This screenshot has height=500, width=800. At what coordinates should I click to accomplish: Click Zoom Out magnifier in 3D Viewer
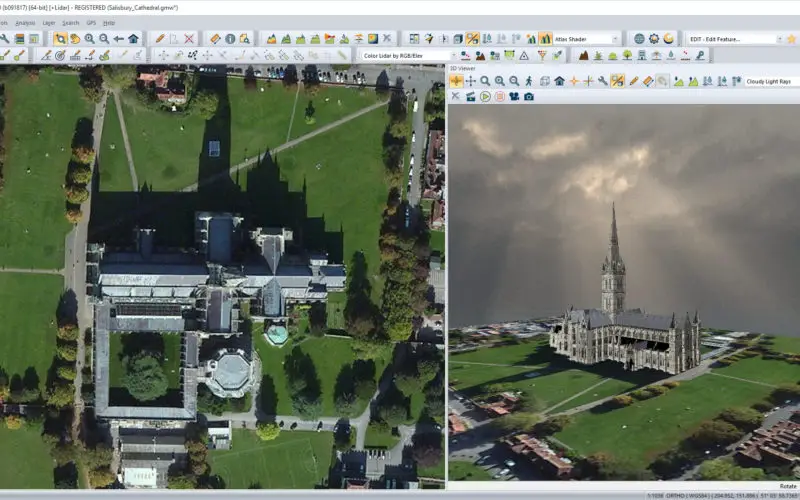tap(514, 81)
